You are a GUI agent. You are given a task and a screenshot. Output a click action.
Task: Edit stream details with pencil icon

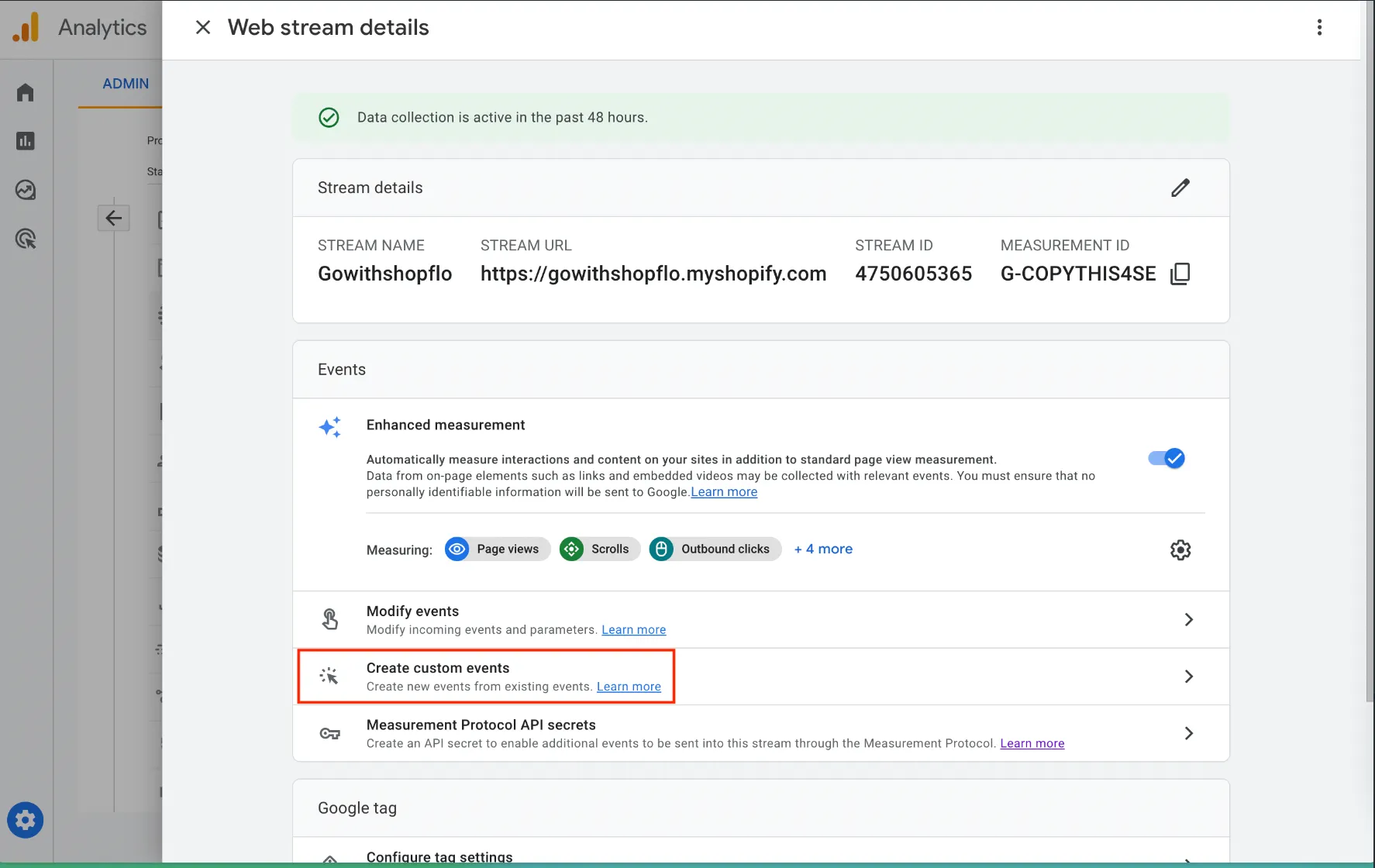click(x=1180, y=188)
